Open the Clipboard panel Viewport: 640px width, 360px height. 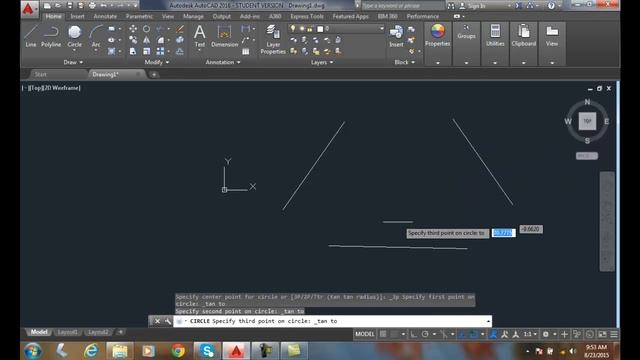524,35
